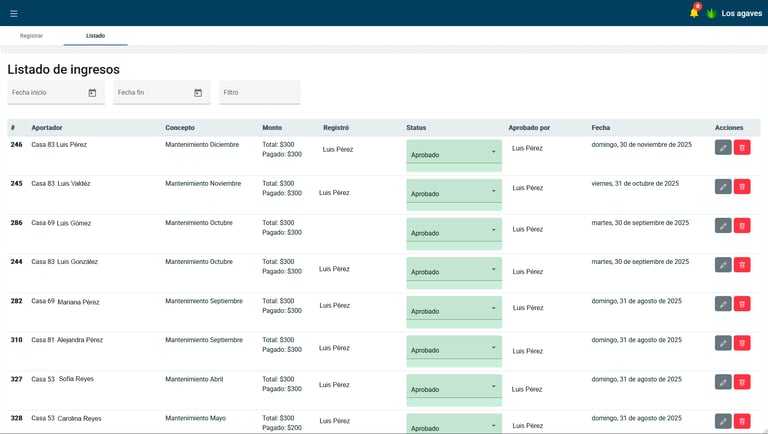Select 'Casa 69 Mariana Pérez' aportador cell
768x434 pixels.
point(65,302)
